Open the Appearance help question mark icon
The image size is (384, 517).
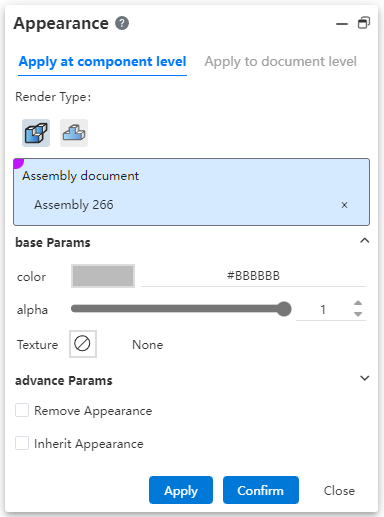122,23
